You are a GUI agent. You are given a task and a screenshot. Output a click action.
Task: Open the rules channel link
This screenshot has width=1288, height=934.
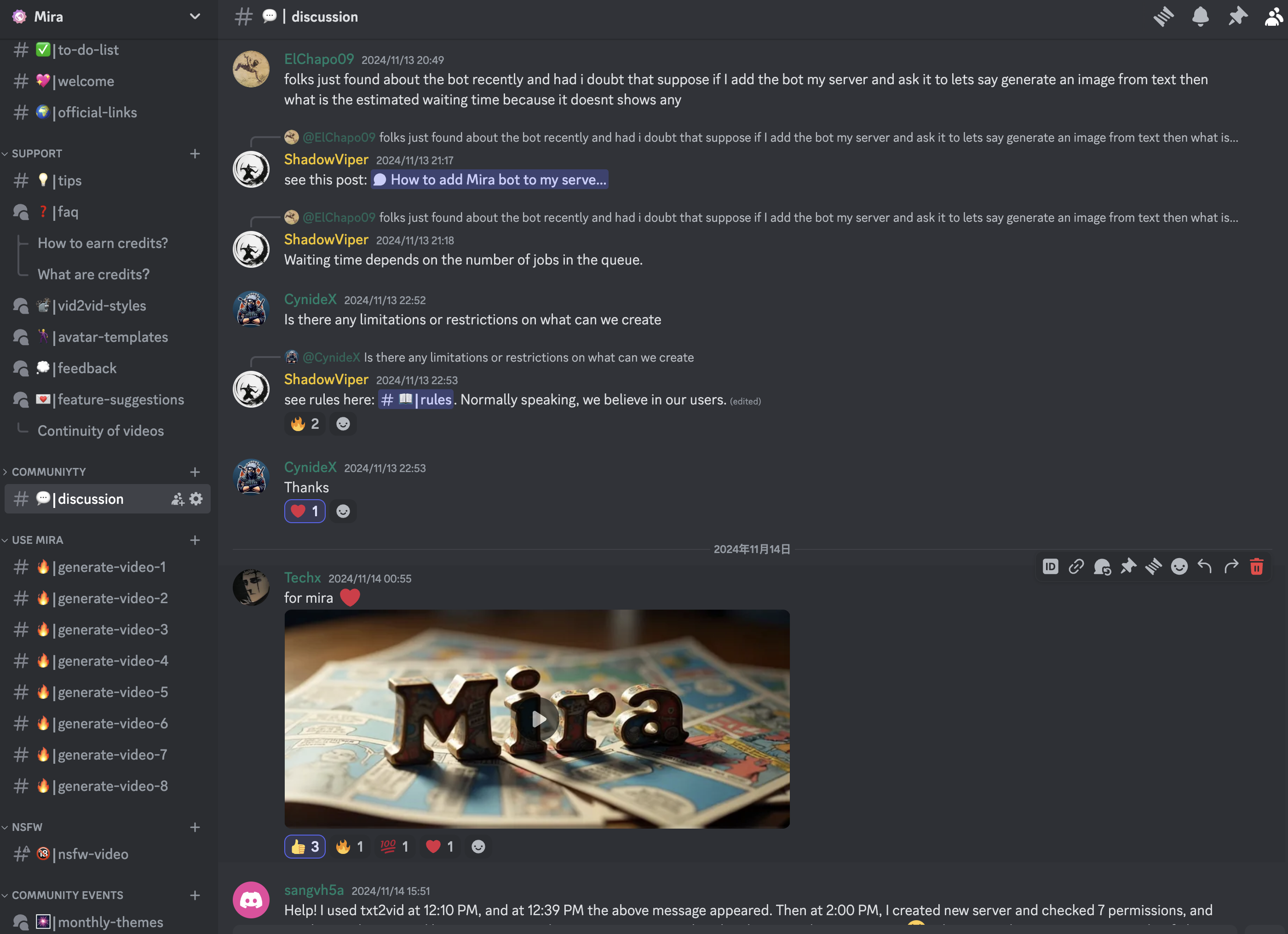(416, 399)
